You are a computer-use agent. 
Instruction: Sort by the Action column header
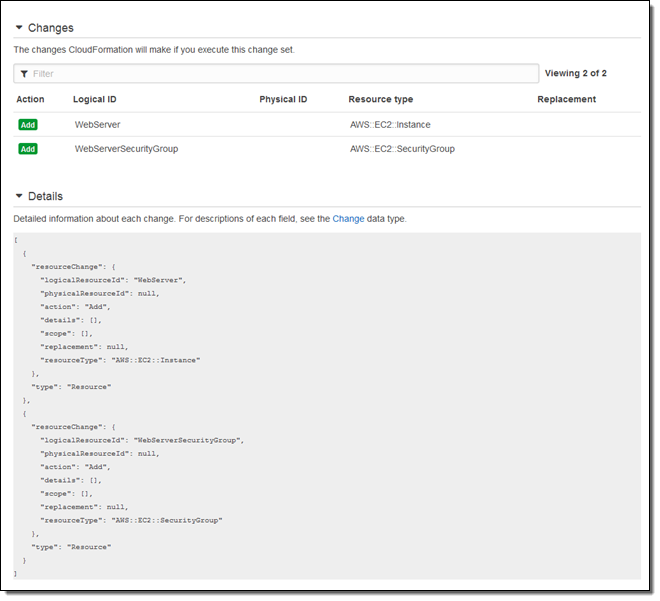coord(30,99)
